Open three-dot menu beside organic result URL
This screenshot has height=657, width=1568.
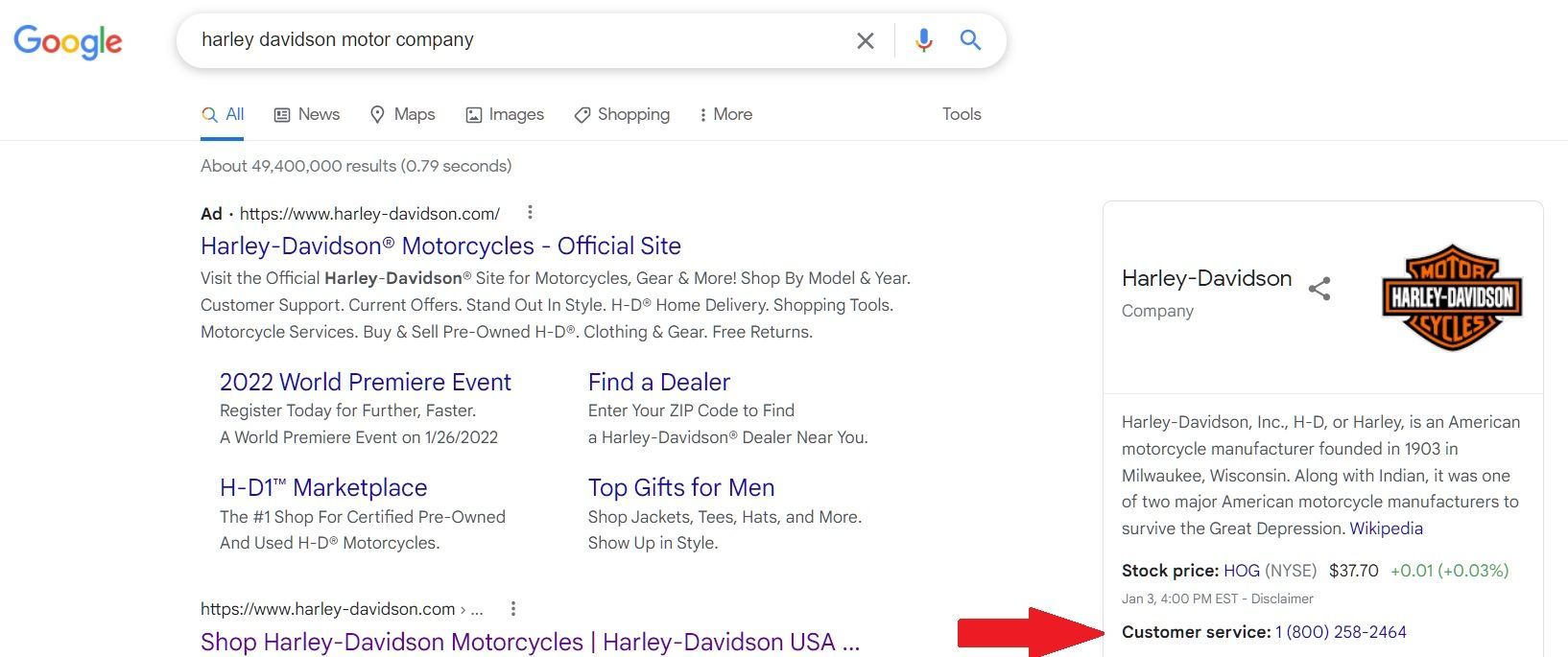(x=513, y=609)
